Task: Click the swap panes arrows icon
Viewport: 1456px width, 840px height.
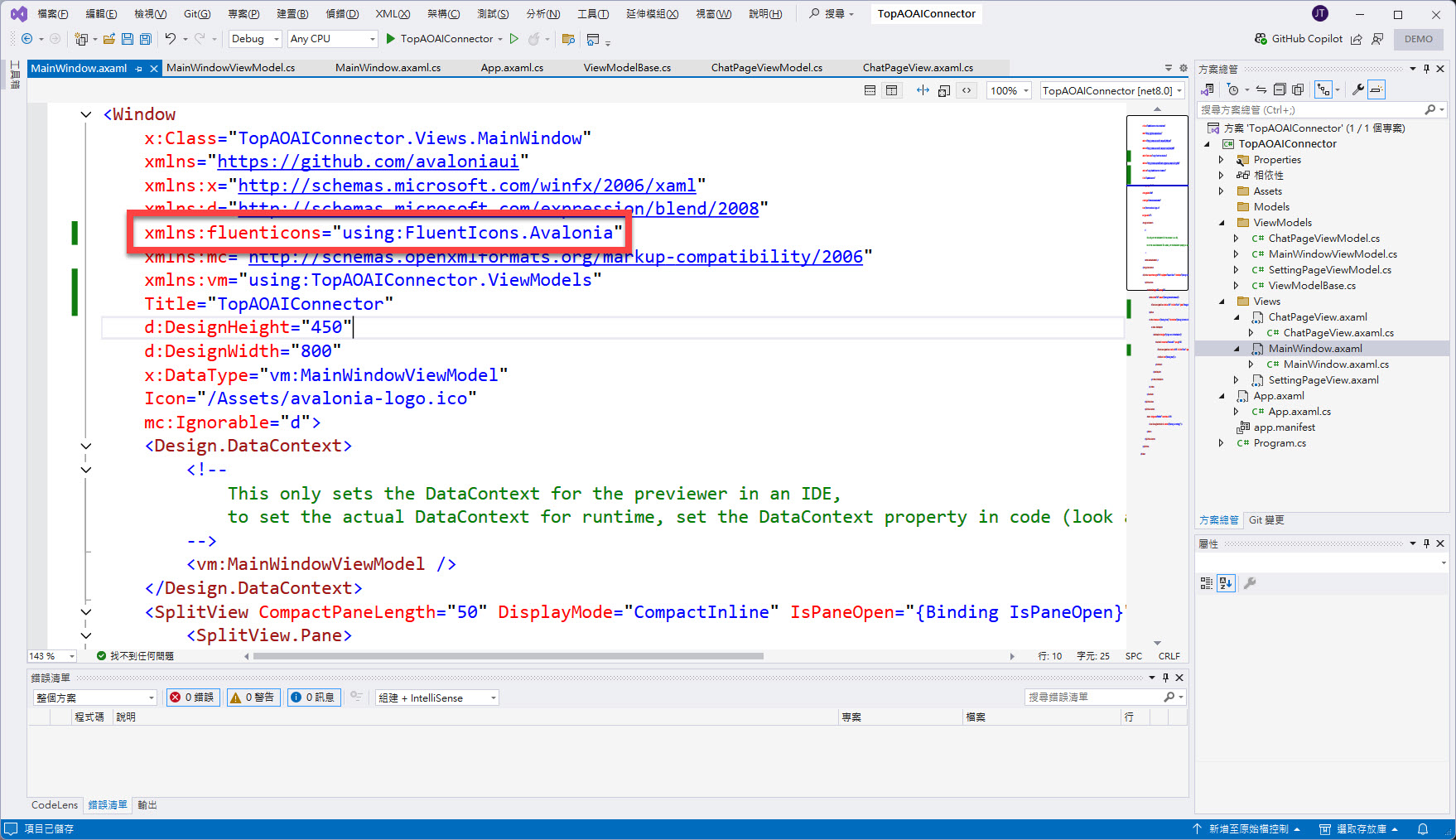Action: click(x=923, y=90)
